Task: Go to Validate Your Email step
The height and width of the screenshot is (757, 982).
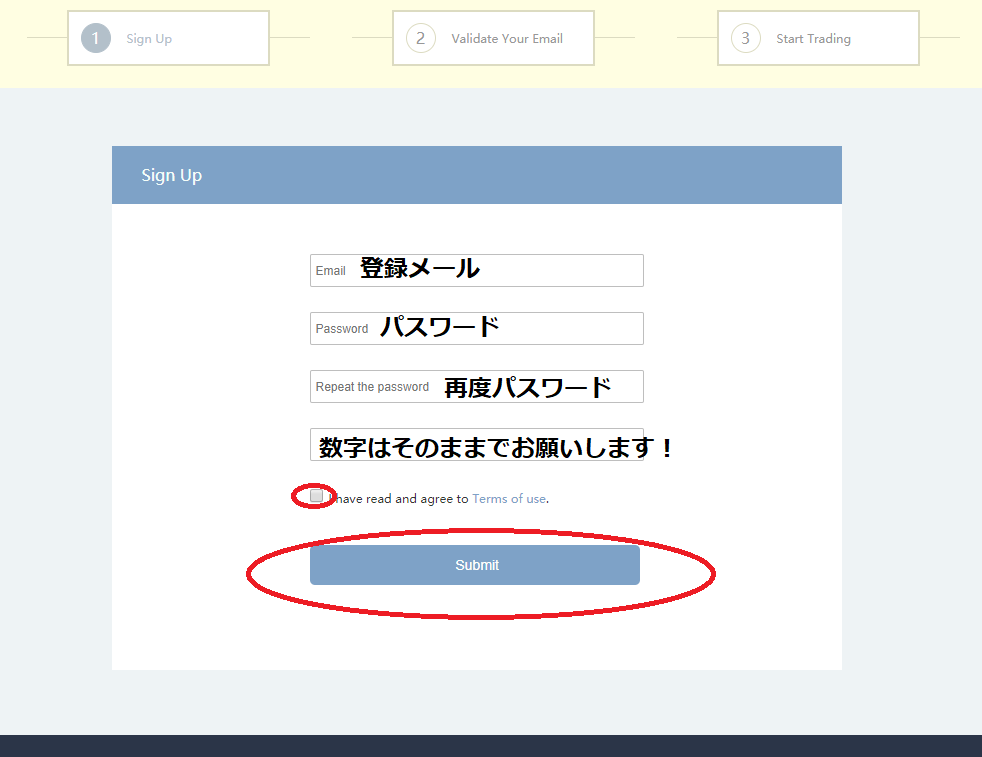Action: [x=494, y=38]
